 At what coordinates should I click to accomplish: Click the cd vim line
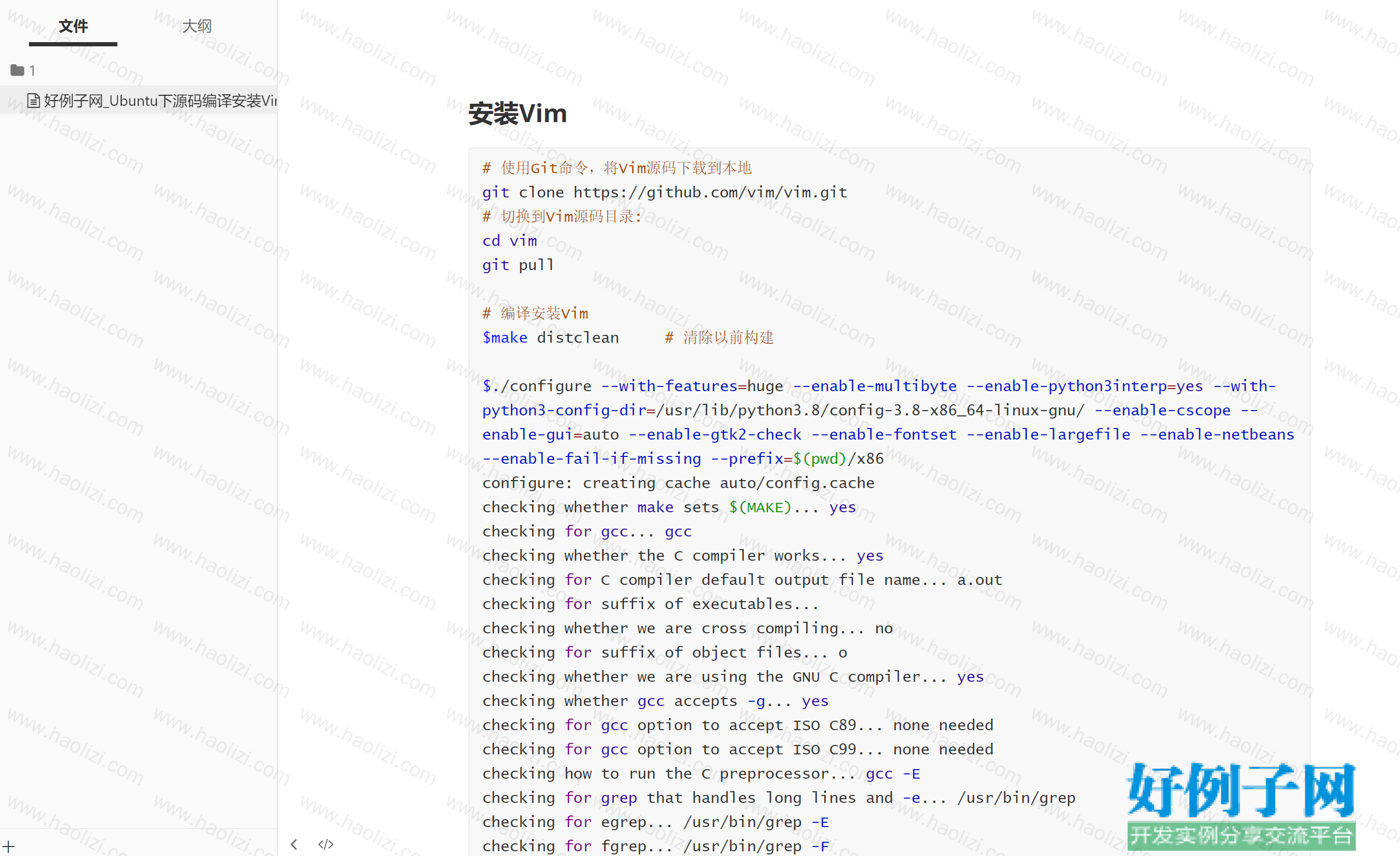tap(509, 241)
